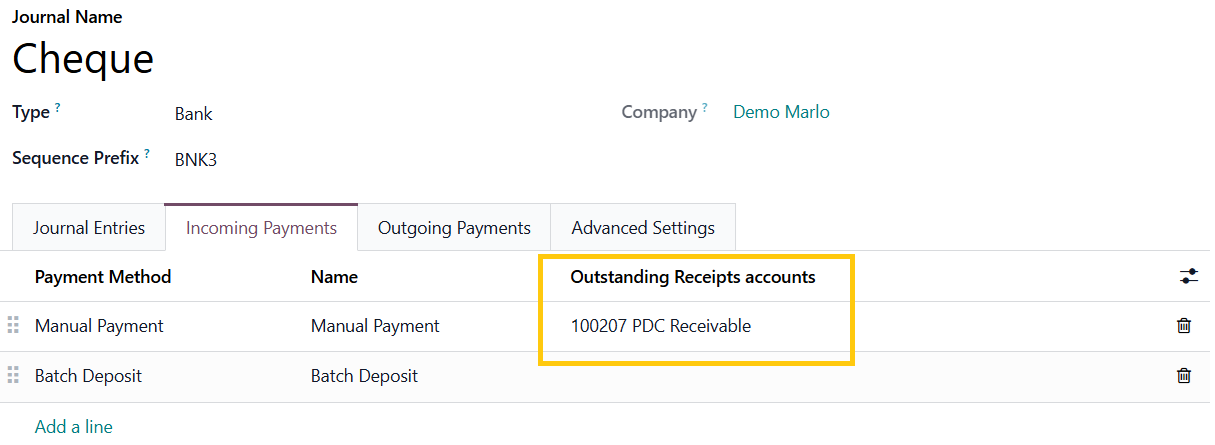Go to the Advanced Settings tab
Screen dimensions: 1215x445
[643, 228]
